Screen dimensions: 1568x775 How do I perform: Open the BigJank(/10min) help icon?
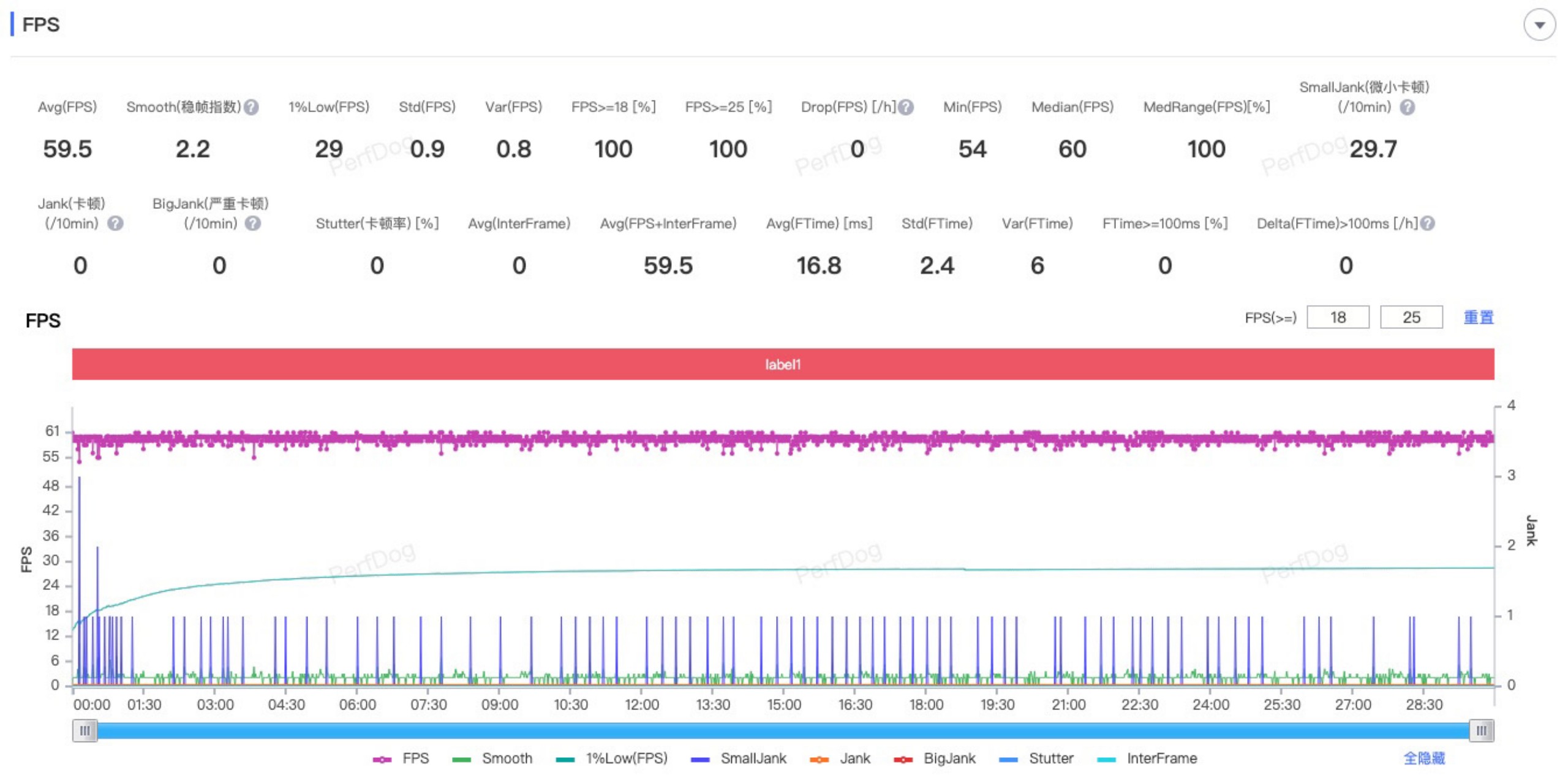253,224
